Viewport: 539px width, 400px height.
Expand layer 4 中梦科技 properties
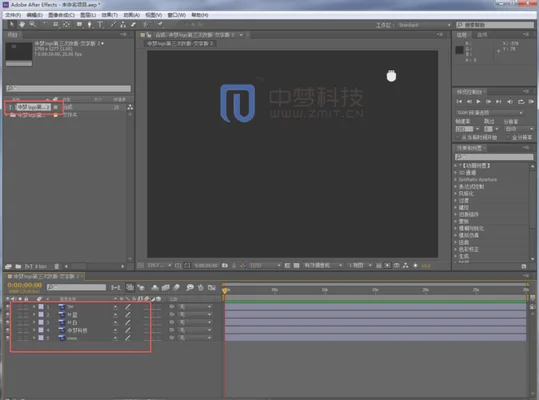pyautogui.click(x=34, y=330)
